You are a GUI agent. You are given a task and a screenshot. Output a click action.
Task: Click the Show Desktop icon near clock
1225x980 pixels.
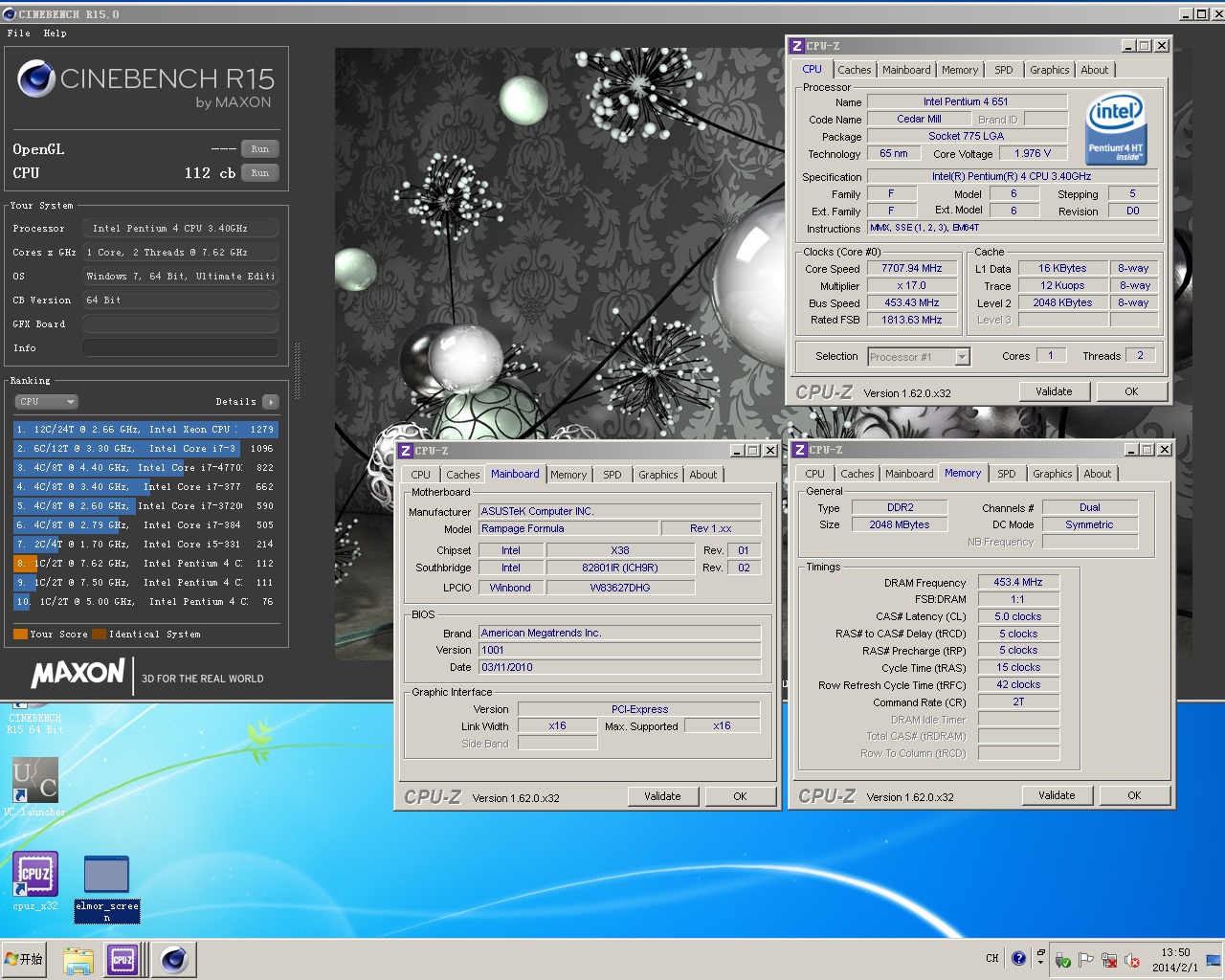pyautogui.click(x=1214, y=960)
